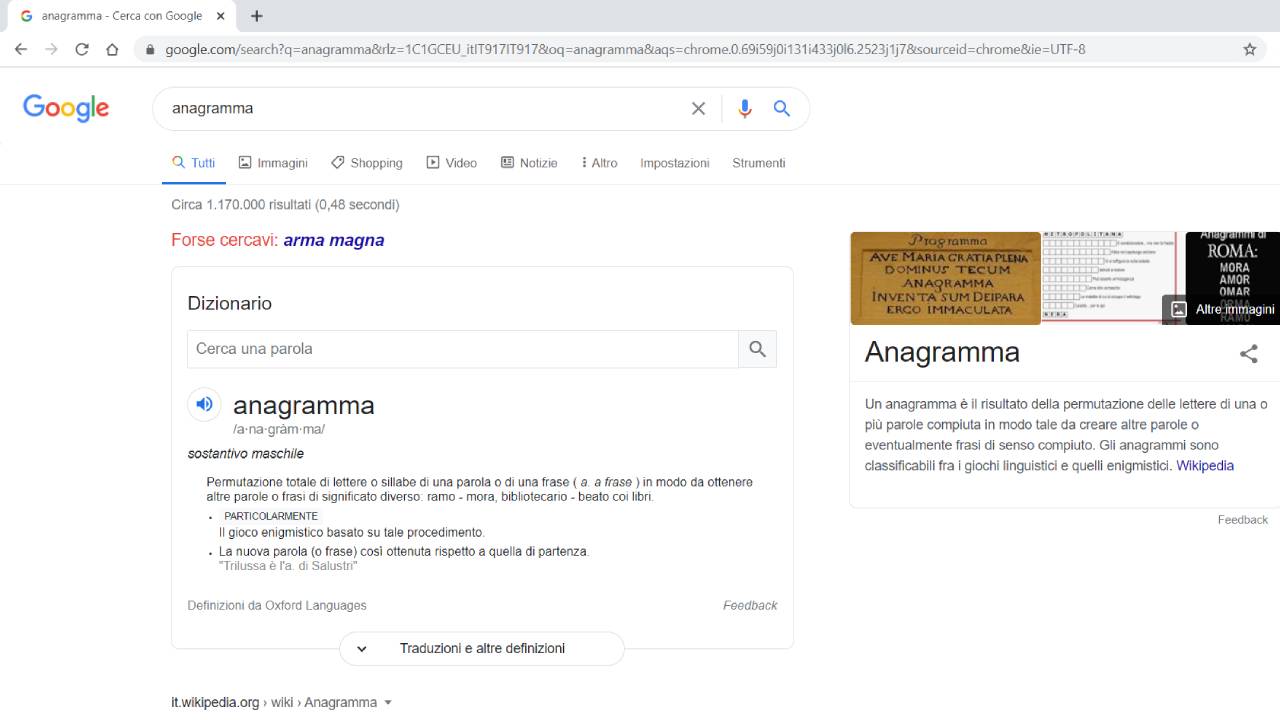Open Strumenti search tools

point(759,163)
